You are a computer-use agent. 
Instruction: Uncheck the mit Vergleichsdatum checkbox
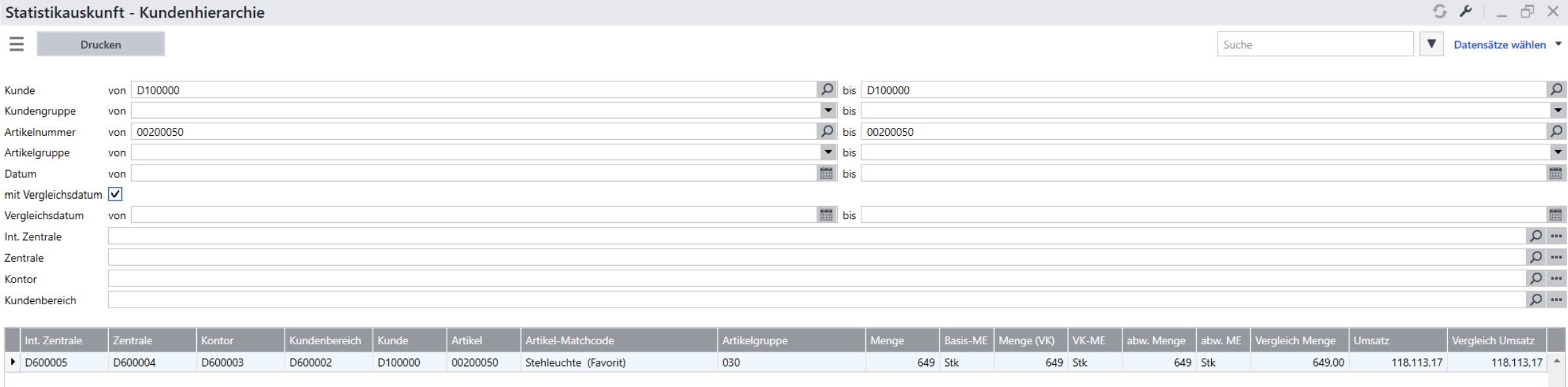(115, 194)
